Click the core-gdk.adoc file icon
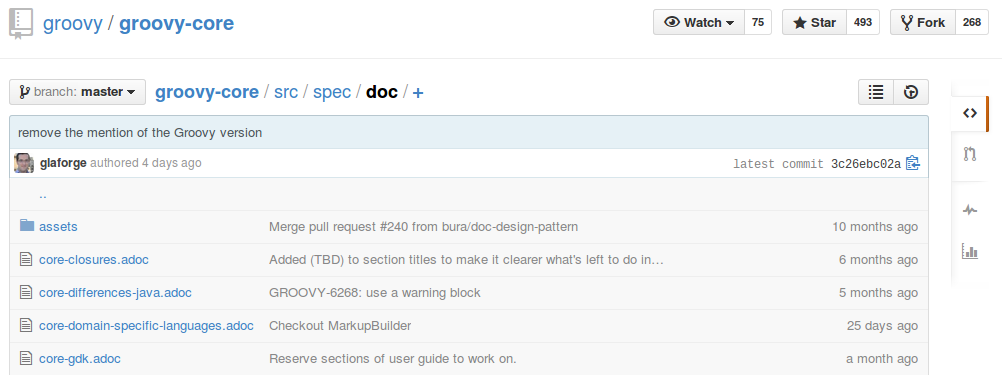 click(26, 358)
